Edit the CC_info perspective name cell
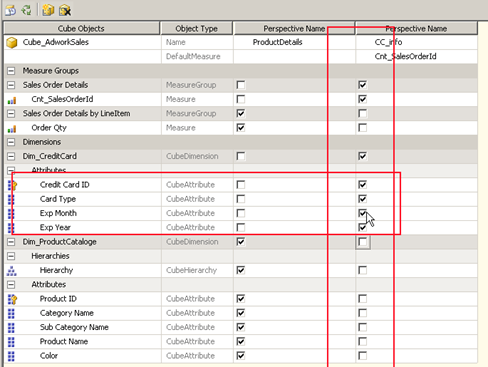488x367 pixels. [x=416, y=42]
